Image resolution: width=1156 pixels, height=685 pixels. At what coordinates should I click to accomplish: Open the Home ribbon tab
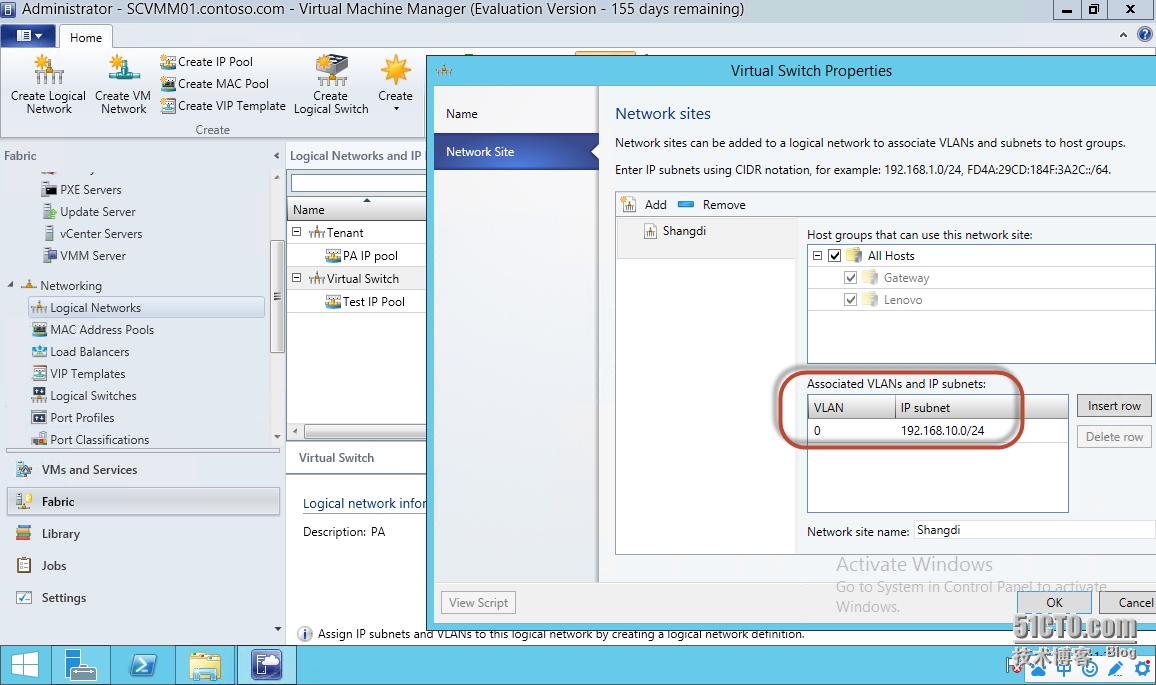click(86, 38)
